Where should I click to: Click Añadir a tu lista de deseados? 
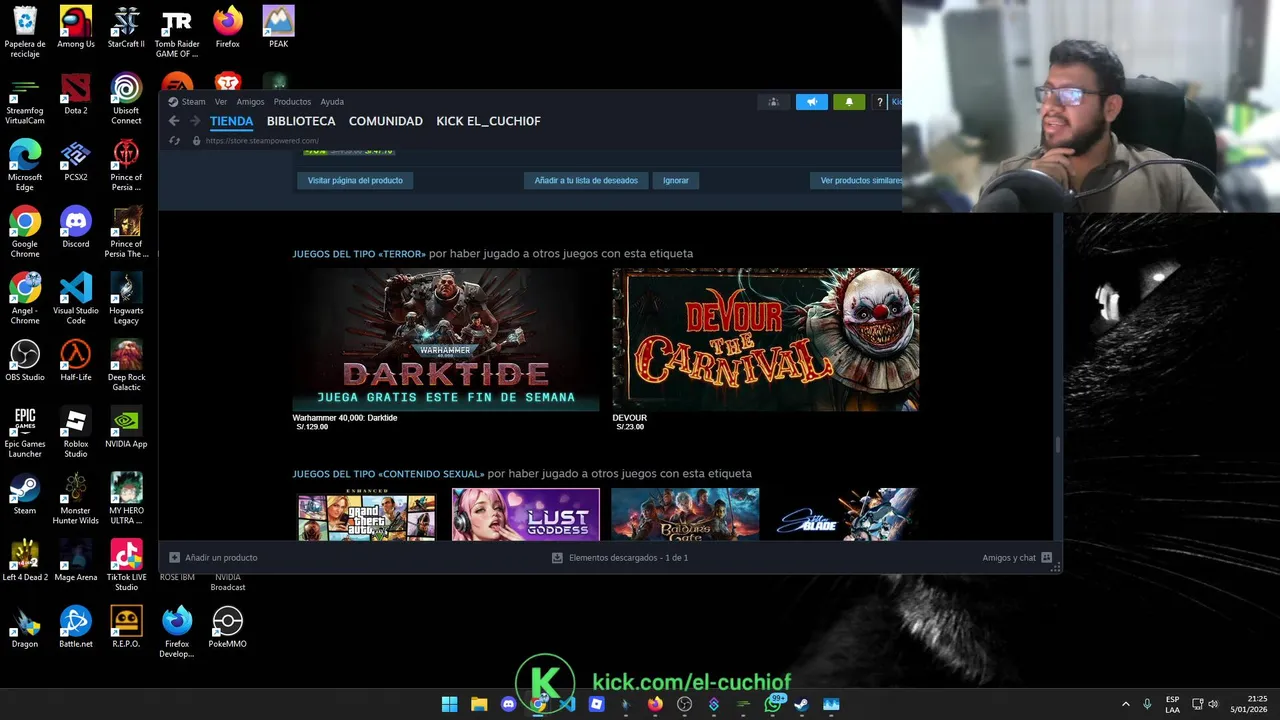coord(586,180)
